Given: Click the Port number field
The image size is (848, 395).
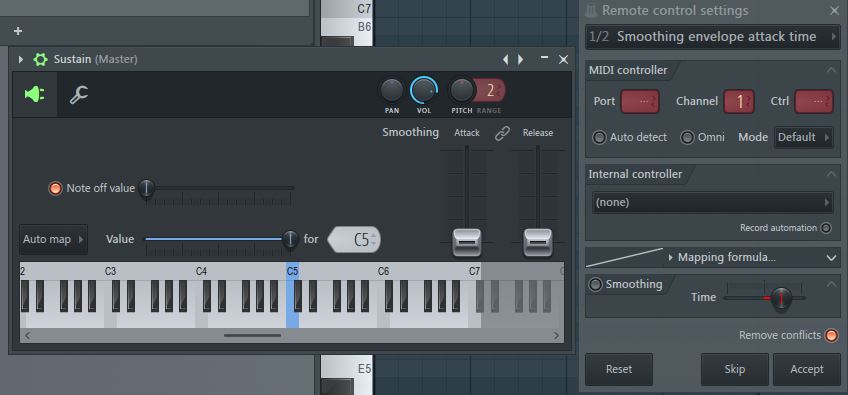Looking at the screenshot, I should 640,102.
